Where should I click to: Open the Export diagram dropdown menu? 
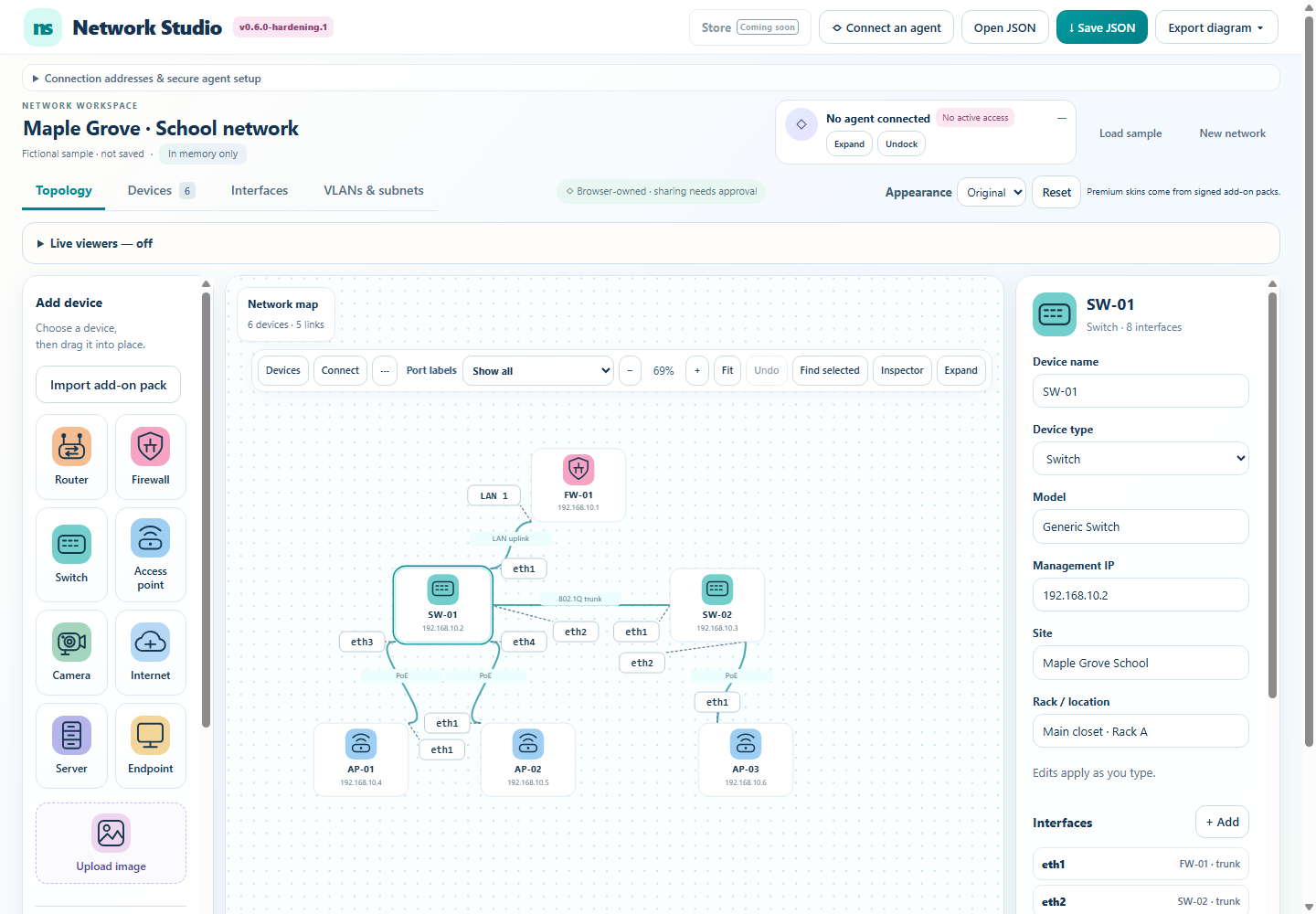(1216, 27)
